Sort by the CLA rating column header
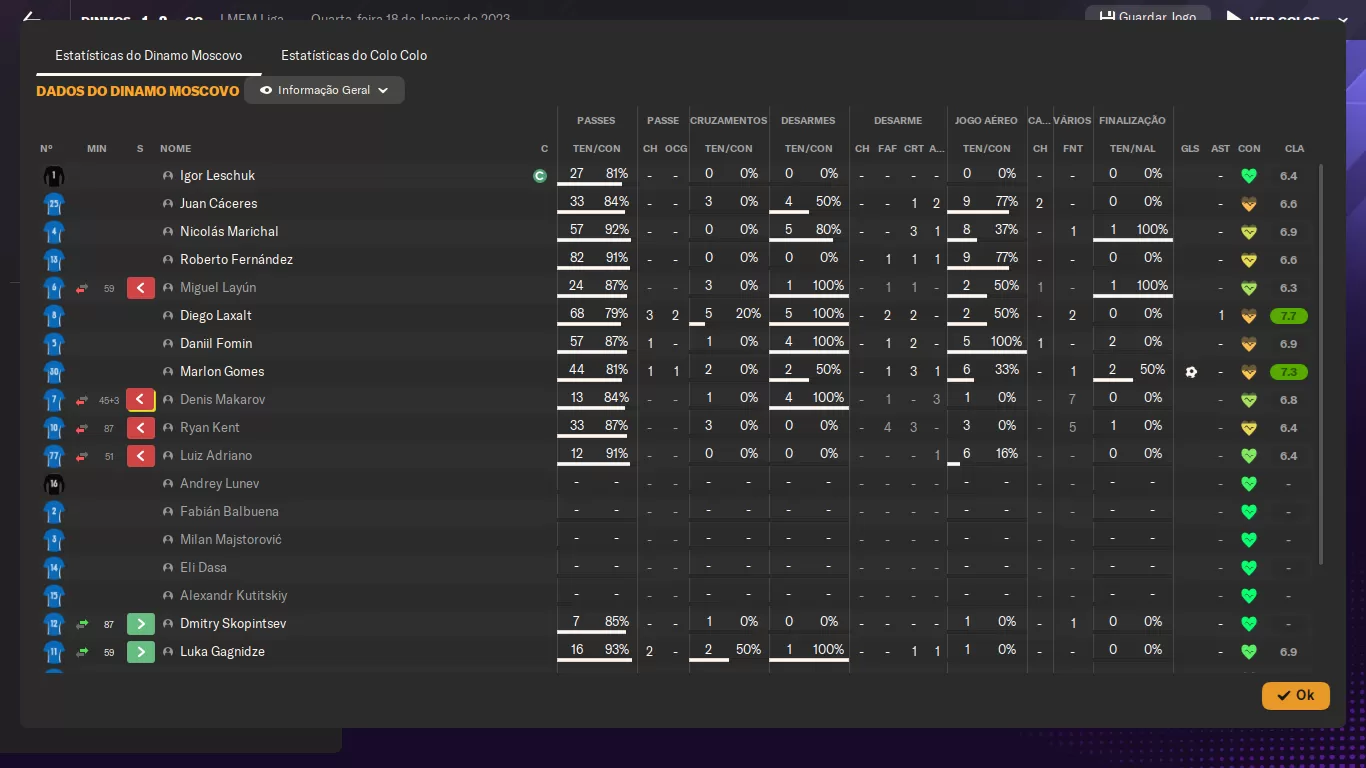The image size is (1366, 768). pos(1294,149)
